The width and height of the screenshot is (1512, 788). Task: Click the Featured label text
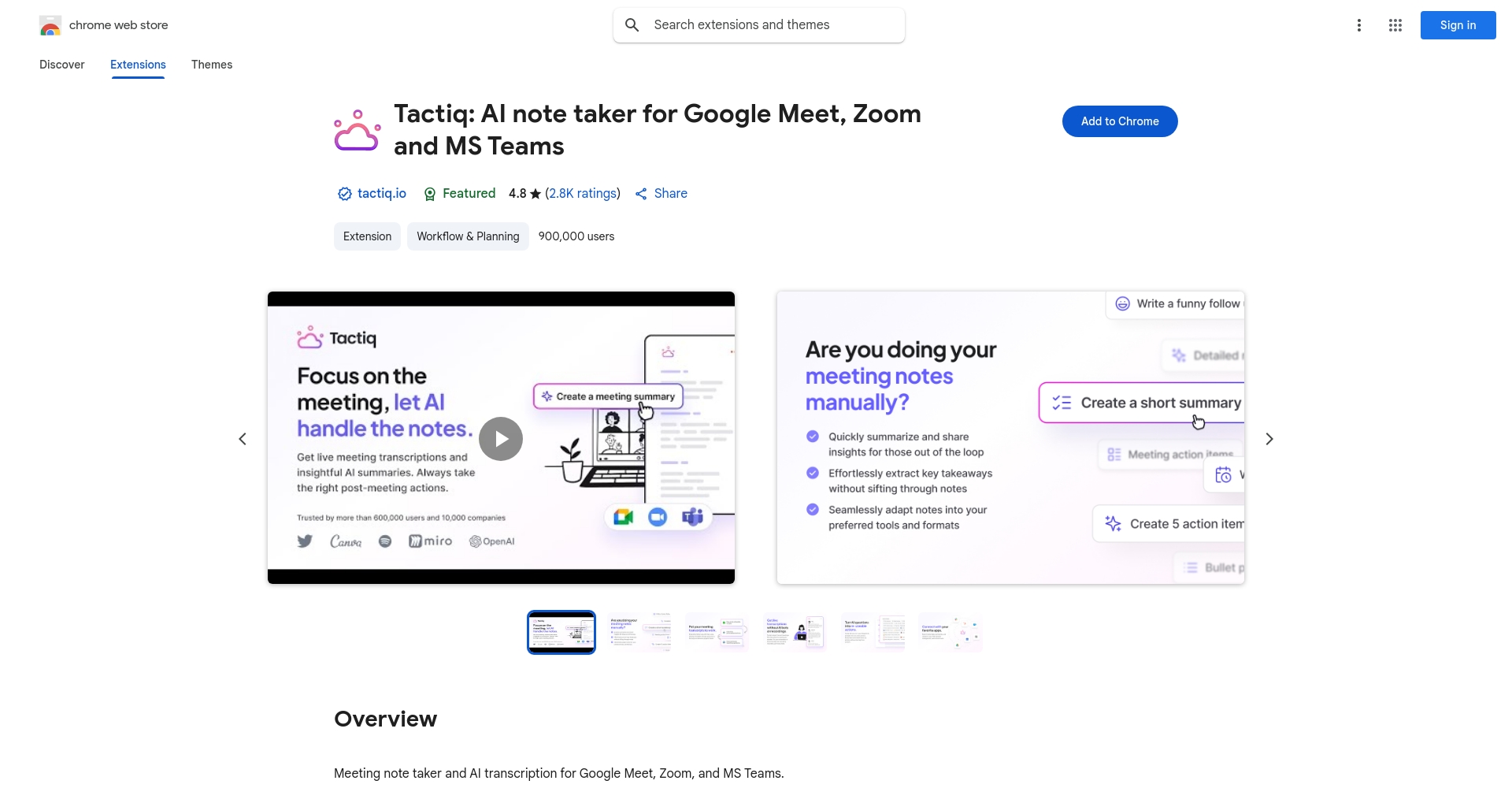(469, 194)
